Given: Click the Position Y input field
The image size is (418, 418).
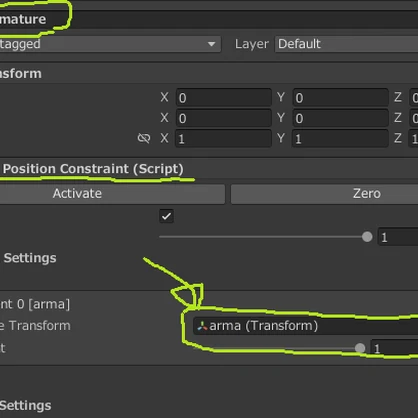Looking at the screenshot, I should coord(340,98).
